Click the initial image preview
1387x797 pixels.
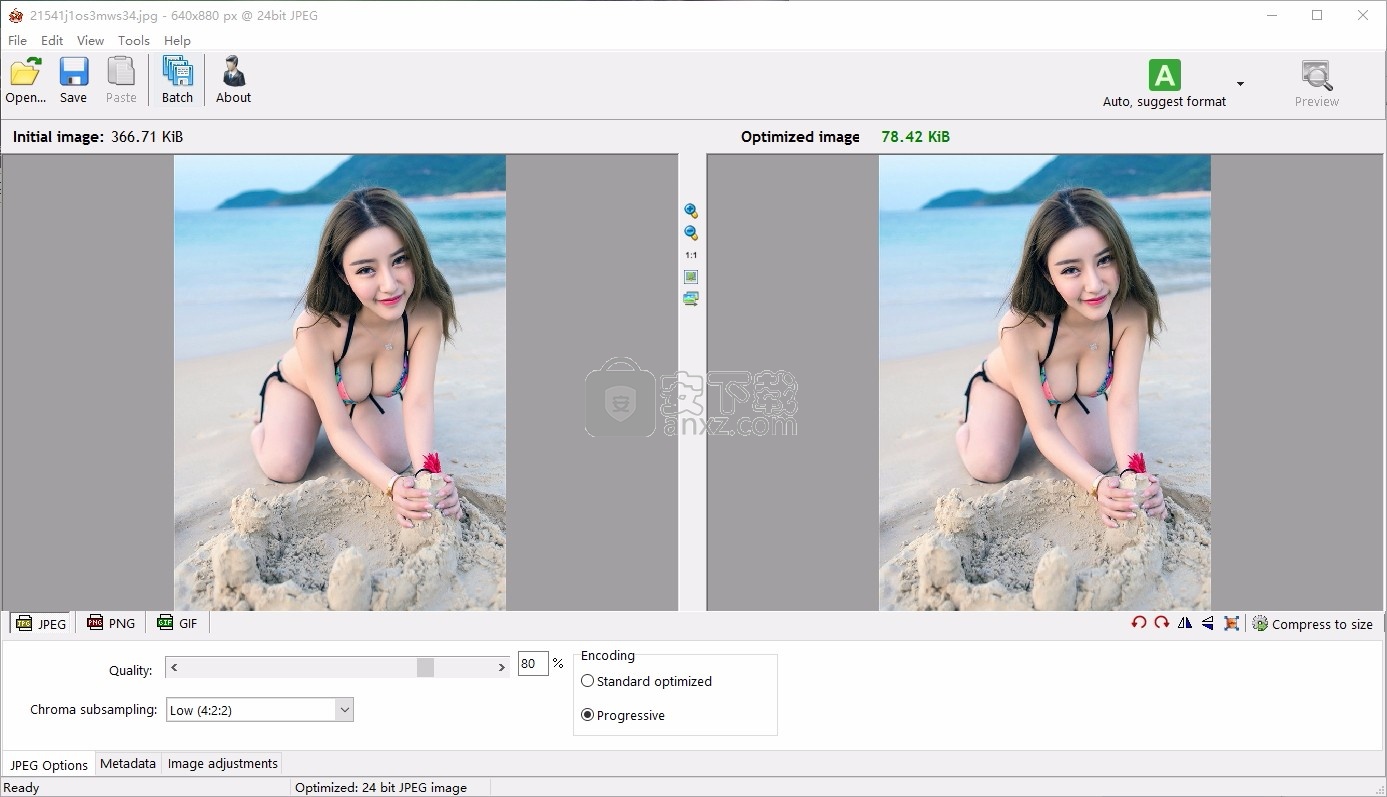340,382
